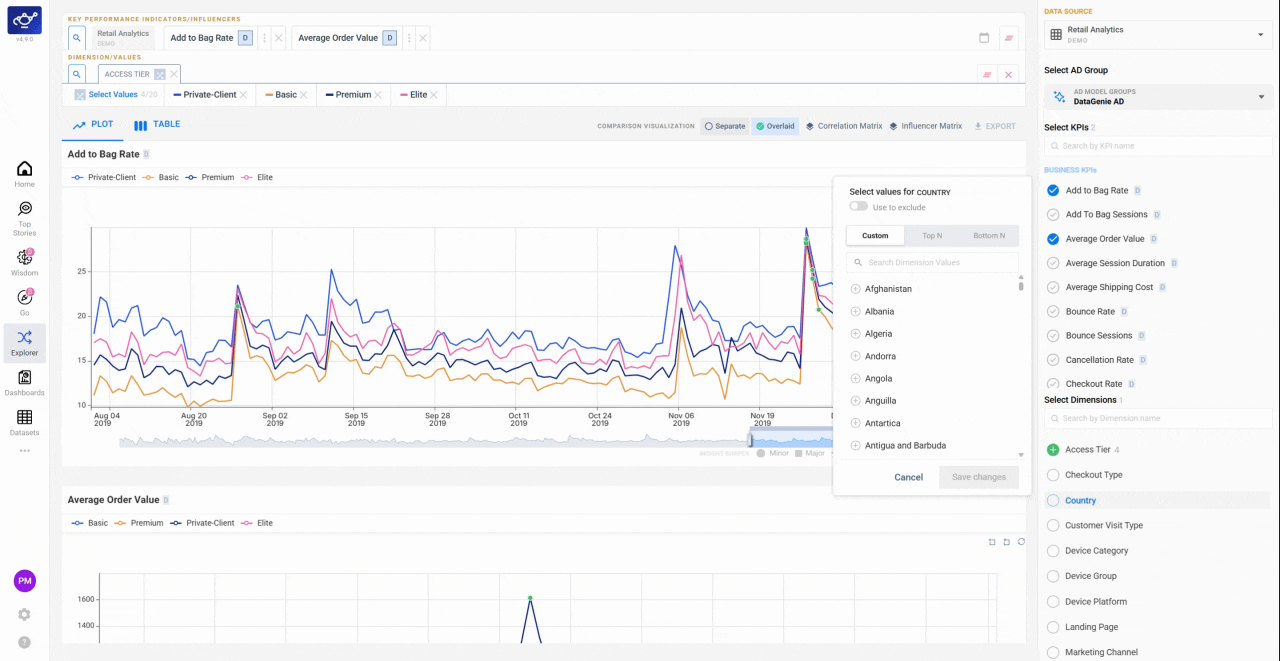Select the Custom tab in country popup
Screen dimensions: 1280x661
875,236
